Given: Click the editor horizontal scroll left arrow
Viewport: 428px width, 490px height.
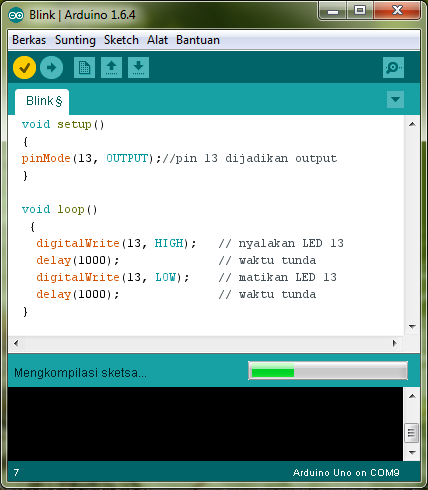Looking at the screenshot, I should pos(16,343).
